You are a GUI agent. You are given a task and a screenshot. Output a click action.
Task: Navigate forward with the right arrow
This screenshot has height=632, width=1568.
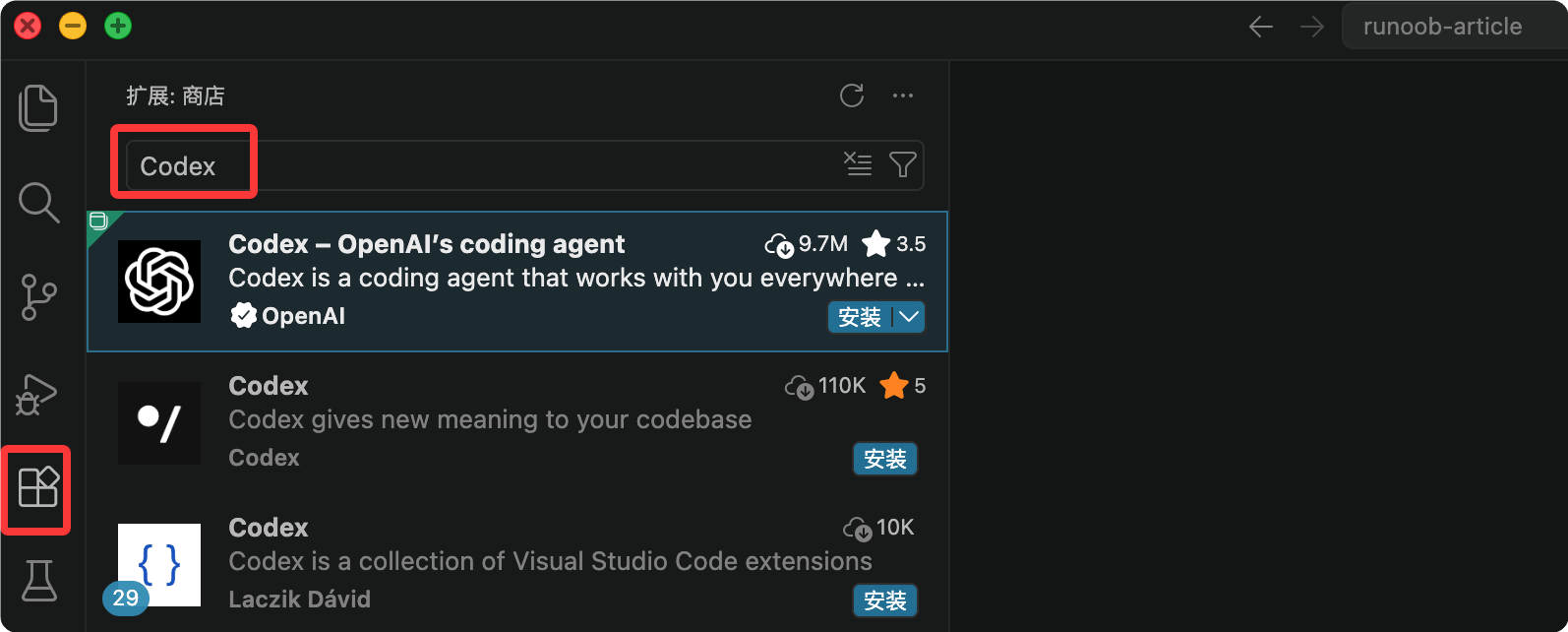click(1312, 27)
